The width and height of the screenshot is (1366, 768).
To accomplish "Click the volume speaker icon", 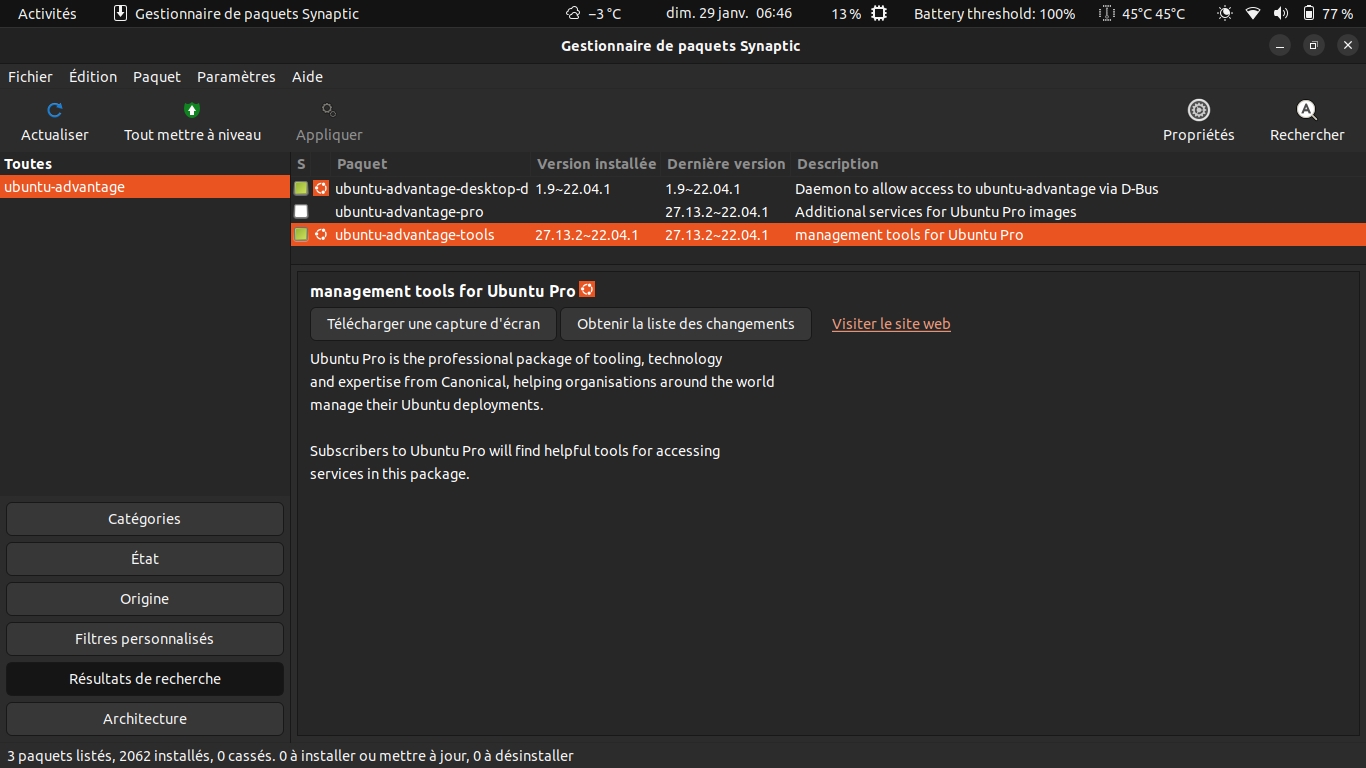I will click(x=1281, y=14).
